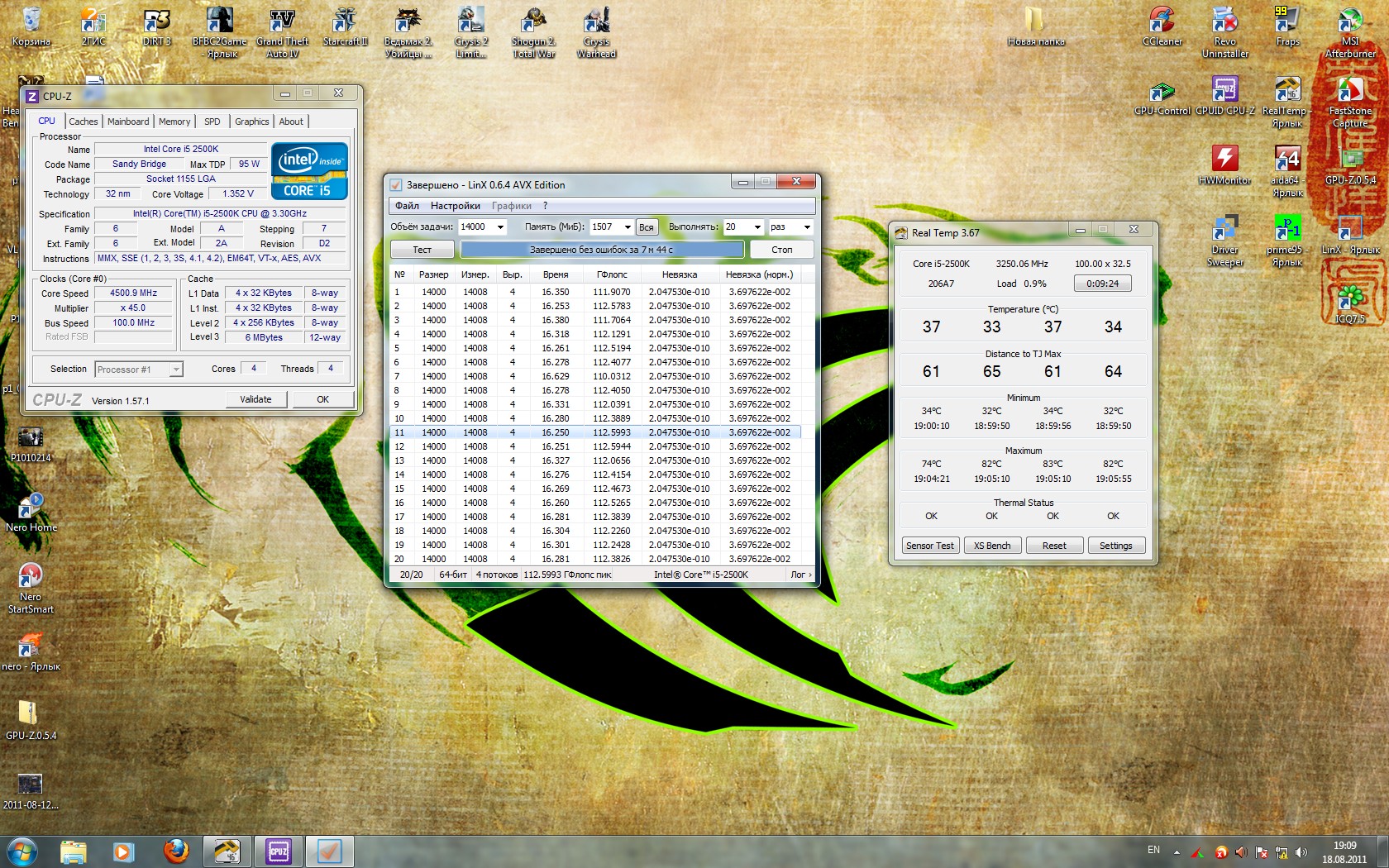Expand the memory (МиБ) dropdown in LinX
1389x868 pixels.
(x=628, y=227)
